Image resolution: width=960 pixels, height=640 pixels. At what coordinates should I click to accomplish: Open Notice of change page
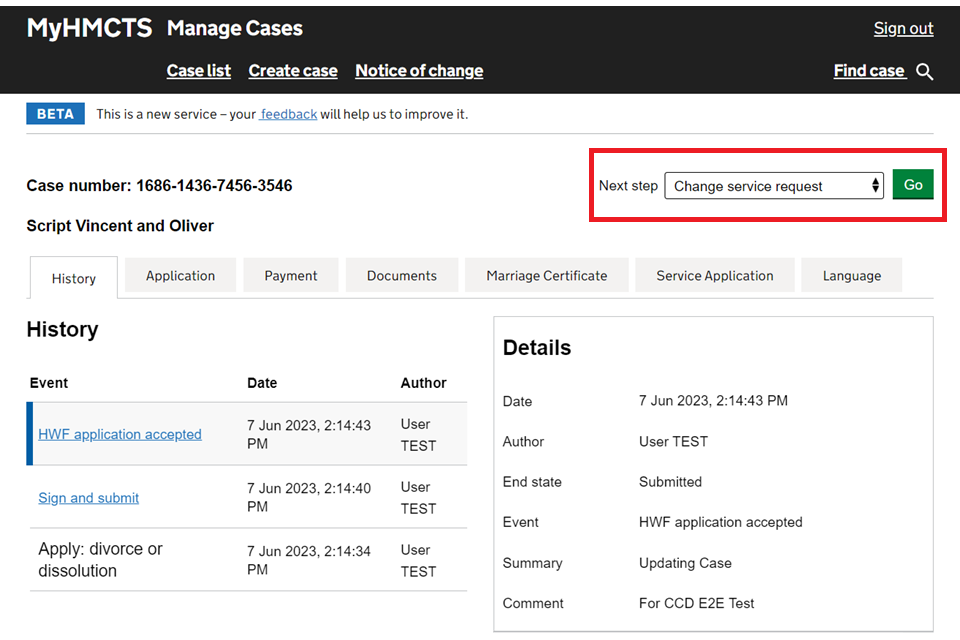(419, 71)
